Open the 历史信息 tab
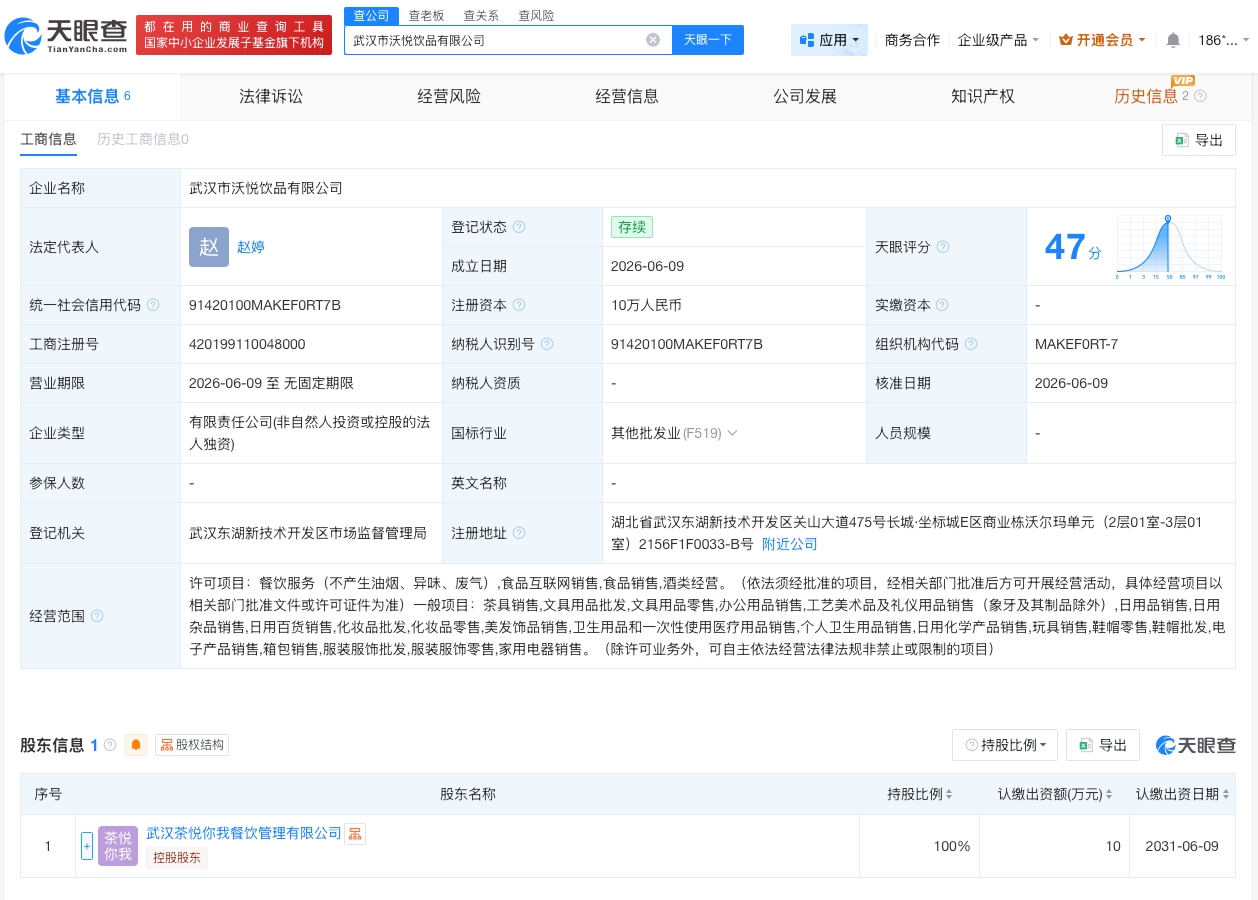The width and height of the screenshot is (1258, 900). 1146,96
